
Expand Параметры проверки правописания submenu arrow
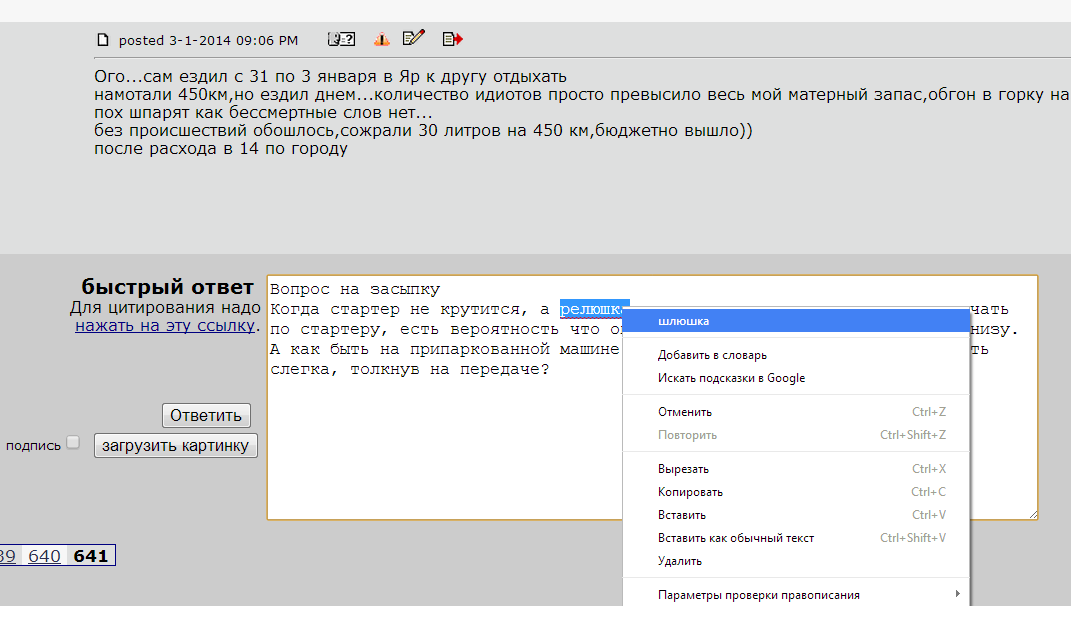(958, 594)
